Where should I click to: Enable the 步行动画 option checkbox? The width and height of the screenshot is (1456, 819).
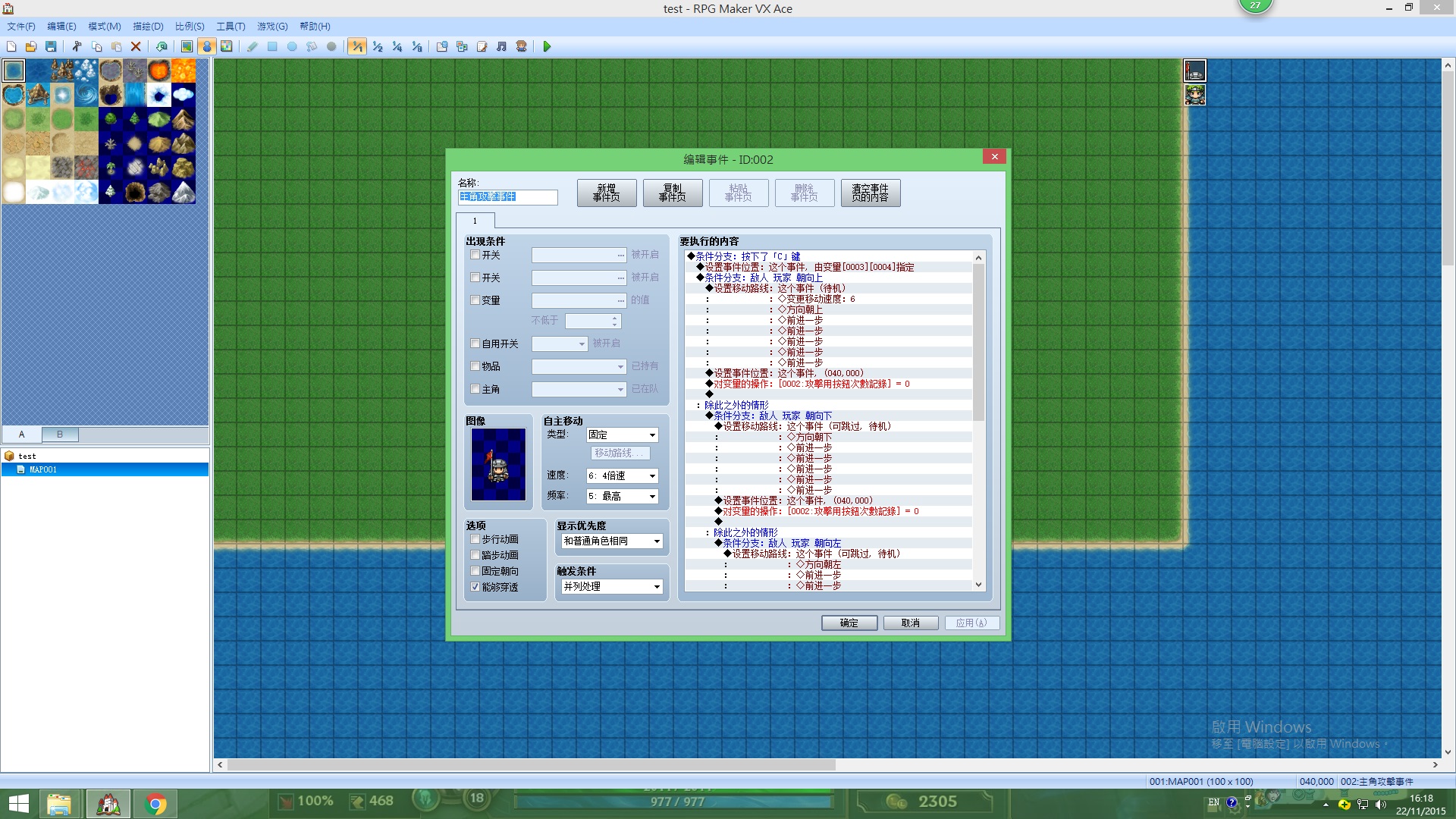tap(475, 539)
